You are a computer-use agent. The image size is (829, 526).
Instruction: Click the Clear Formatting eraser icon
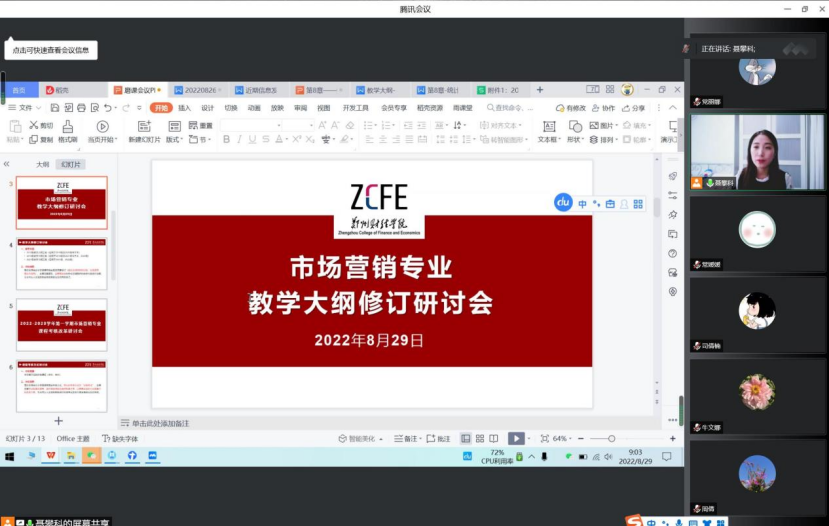(349, 125)
